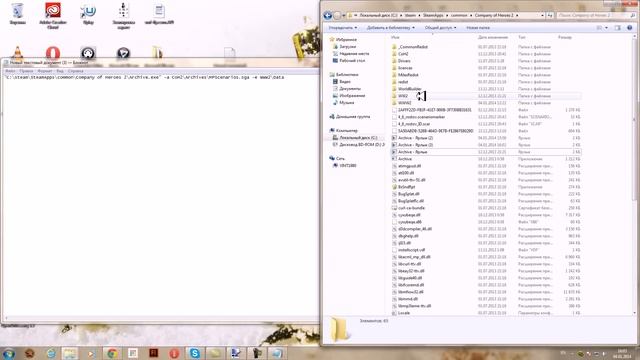Open Internet Explorer from the taskbar

click(x=51, y=353)
